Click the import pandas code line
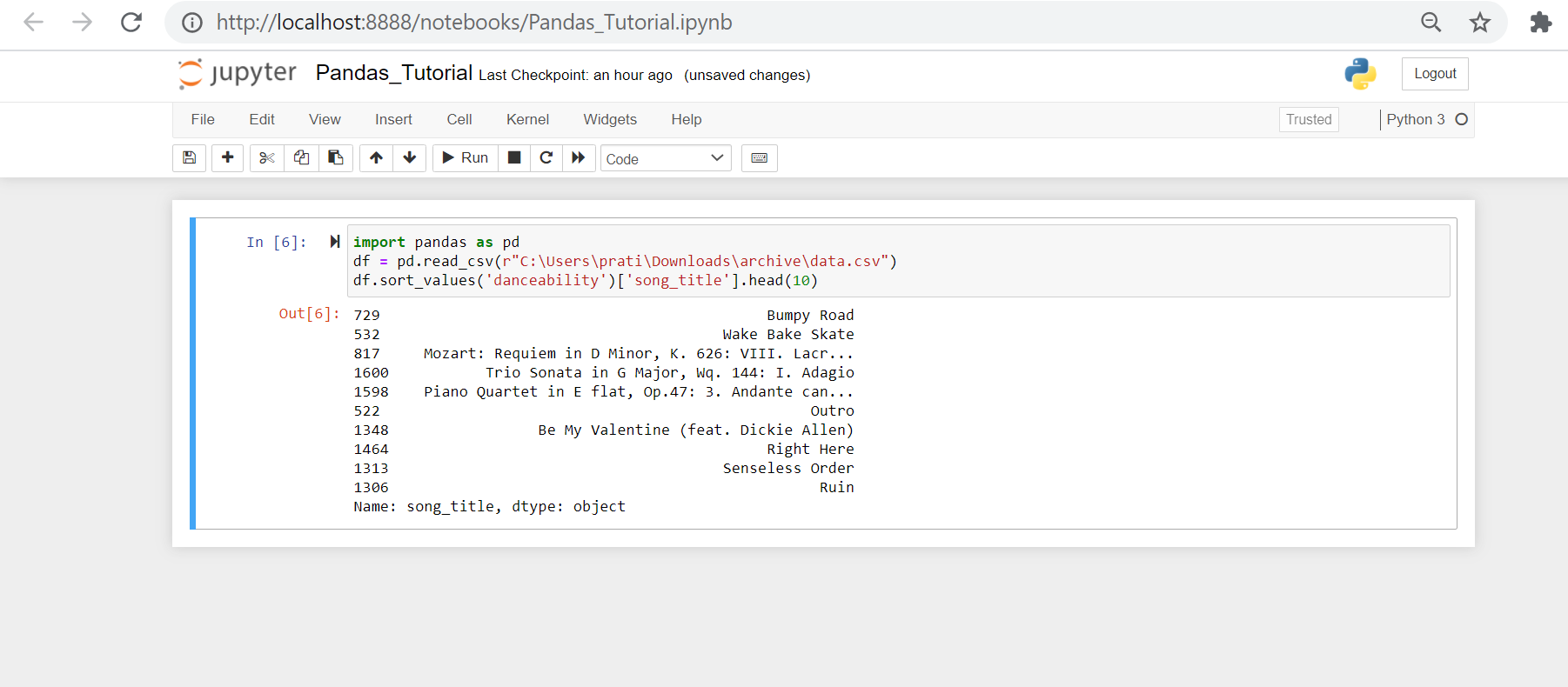1568x687 pixels. (x=436, y=242)
